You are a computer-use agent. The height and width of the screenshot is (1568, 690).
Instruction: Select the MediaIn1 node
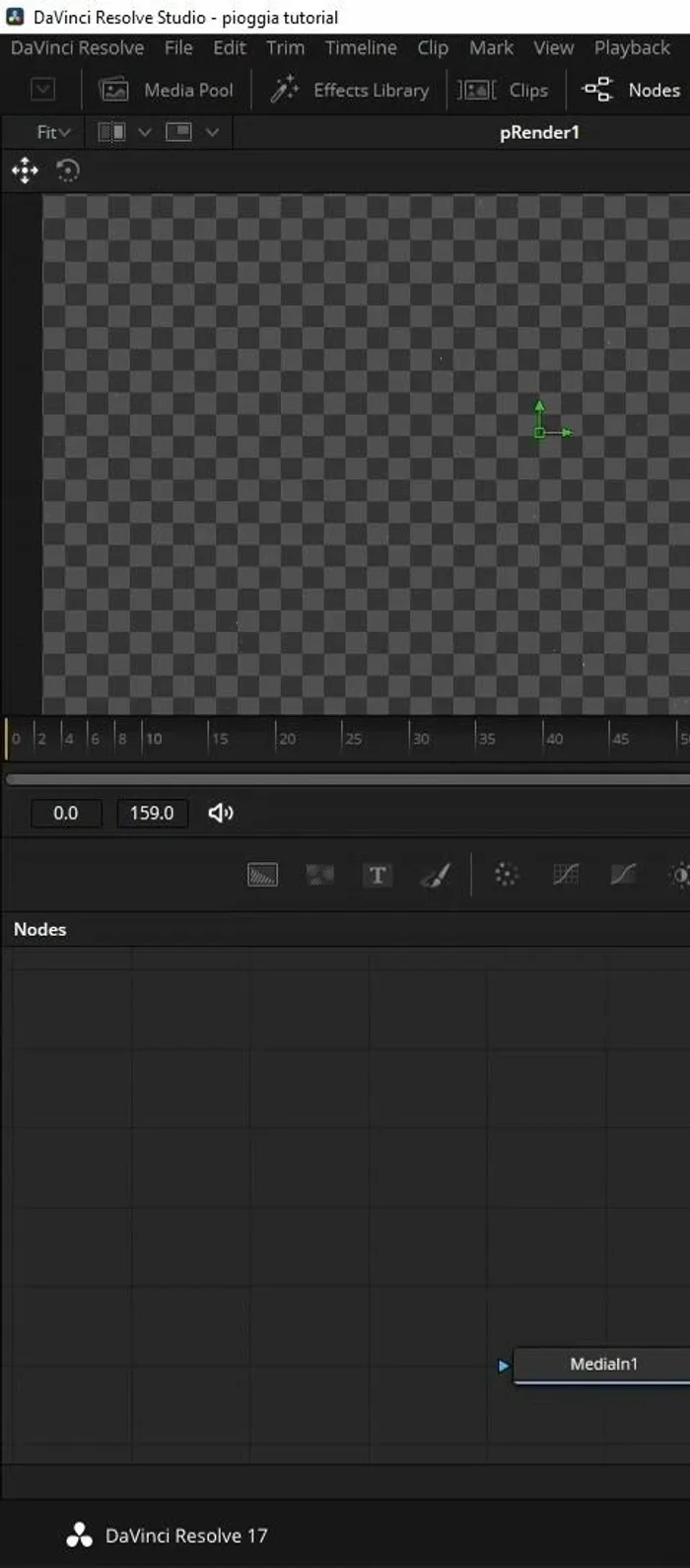tap(603, 1364)
